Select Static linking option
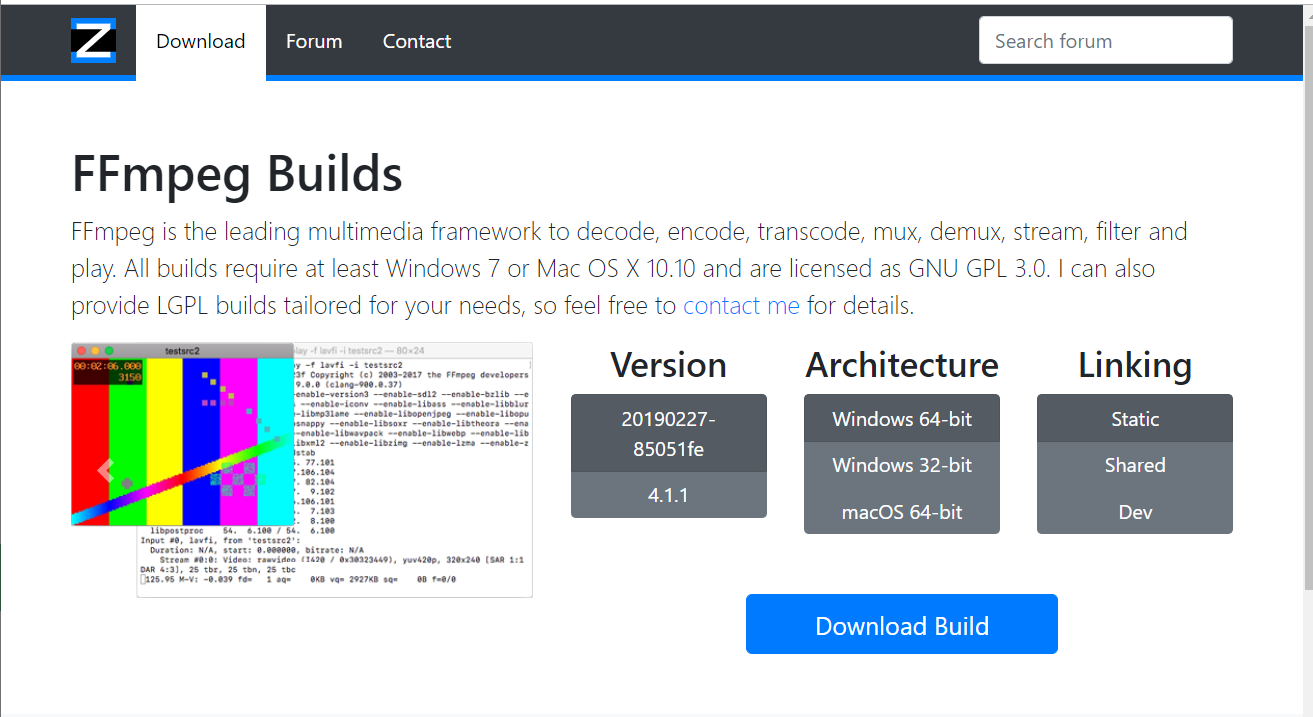This screenshot has width=1313, height=717. point(1134,418)
